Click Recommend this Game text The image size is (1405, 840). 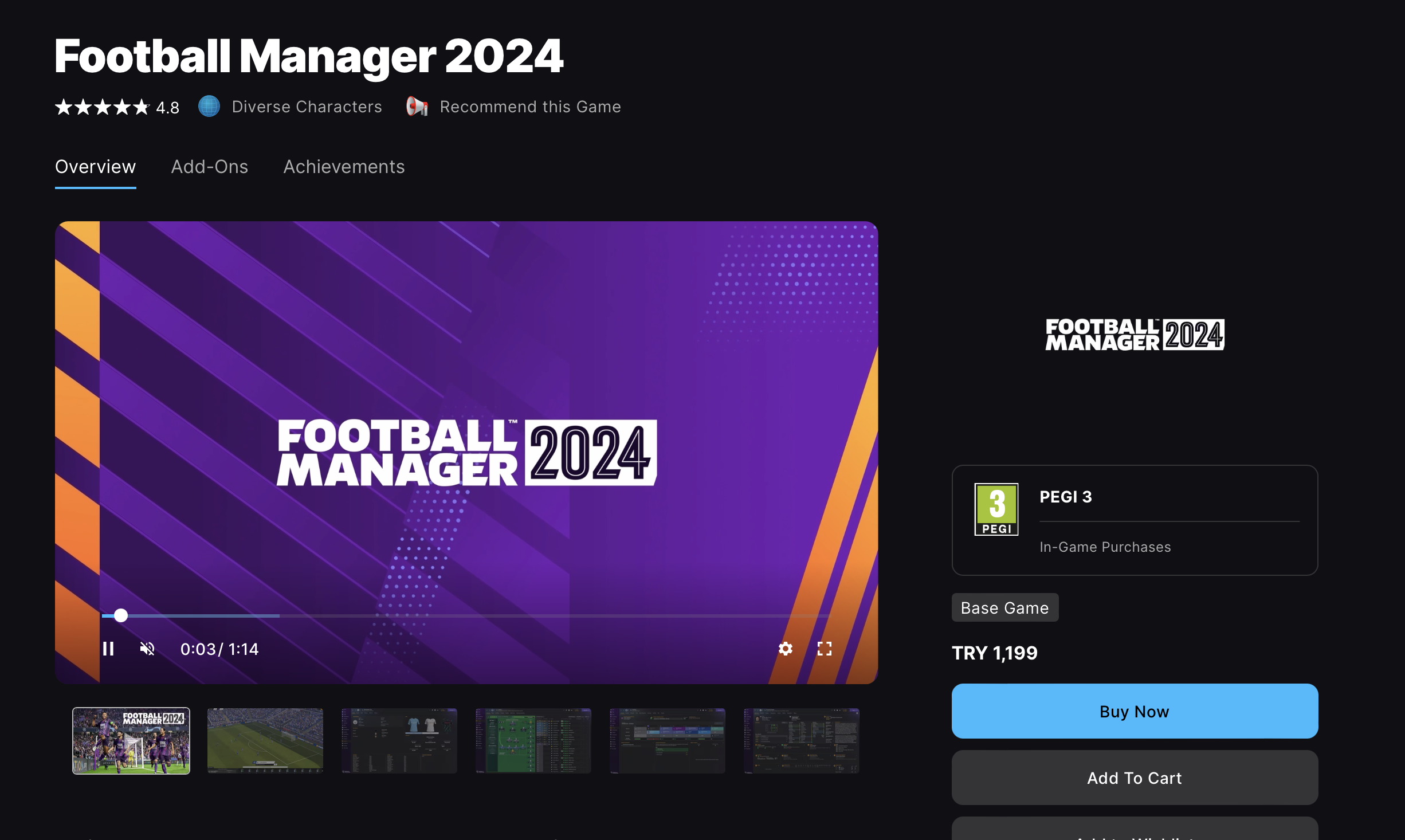[531, 107]
